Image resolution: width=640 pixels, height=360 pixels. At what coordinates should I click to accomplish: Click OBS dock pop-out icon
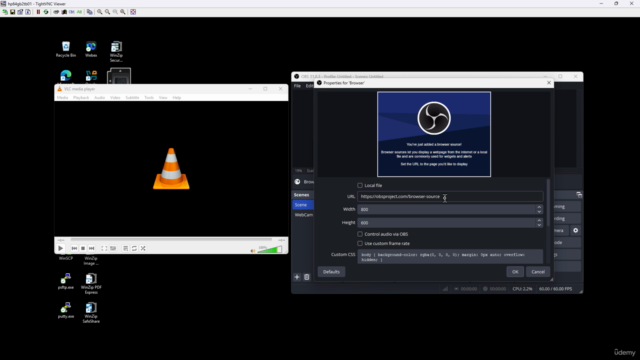[579, 195]
